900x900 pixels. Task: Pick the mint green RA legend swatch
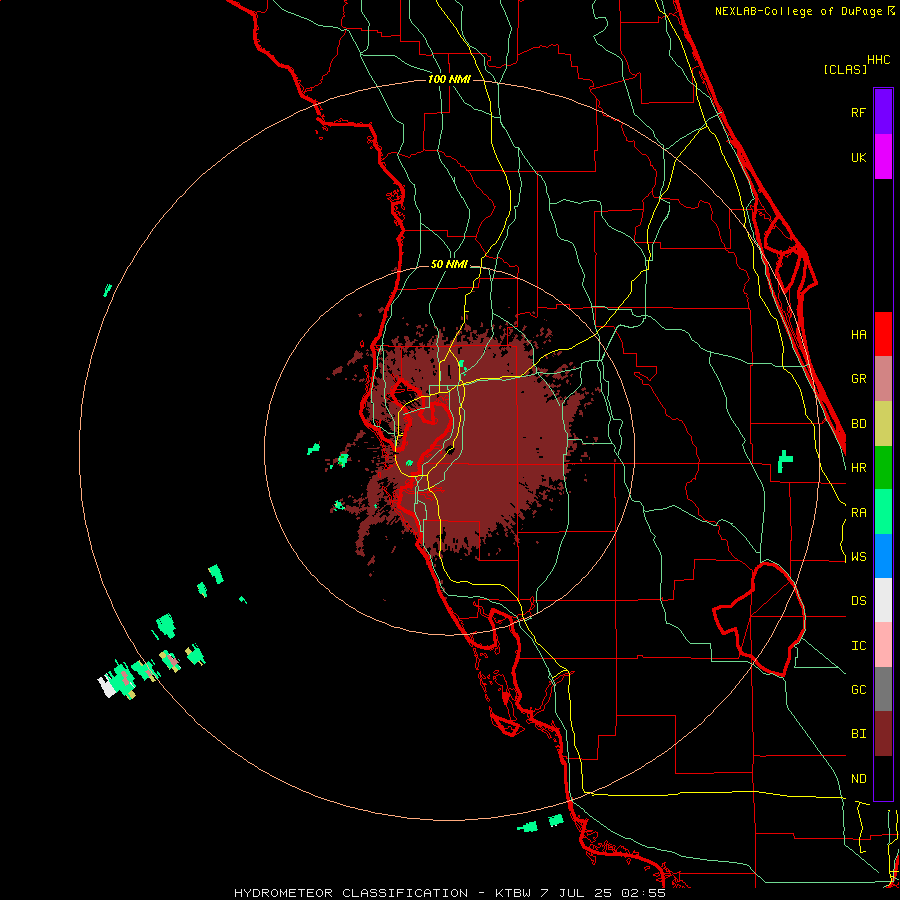[883, 512]
